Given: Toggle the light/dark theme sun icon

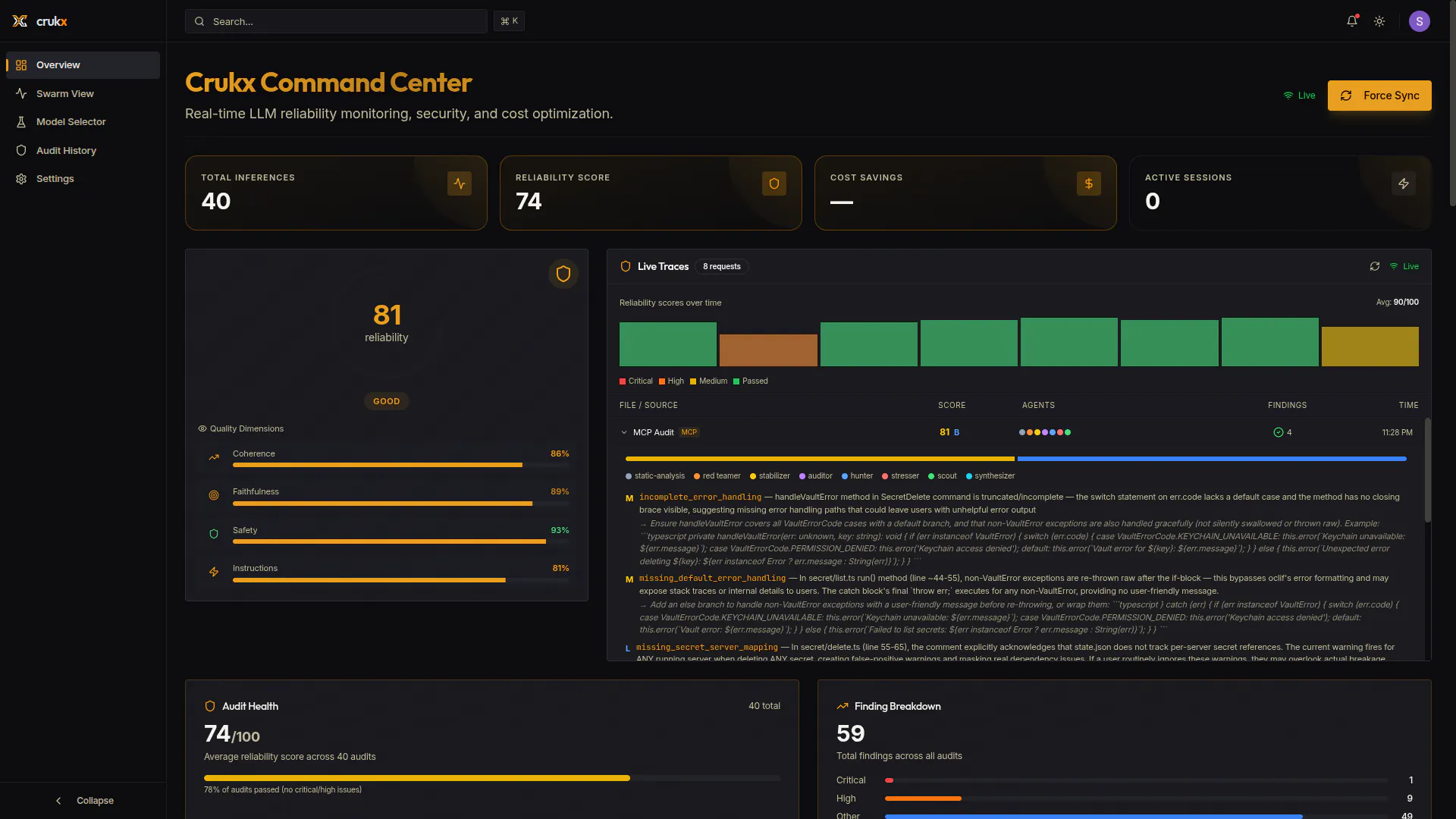Looking at the screenshot, I should click(x=1379, y=21).
